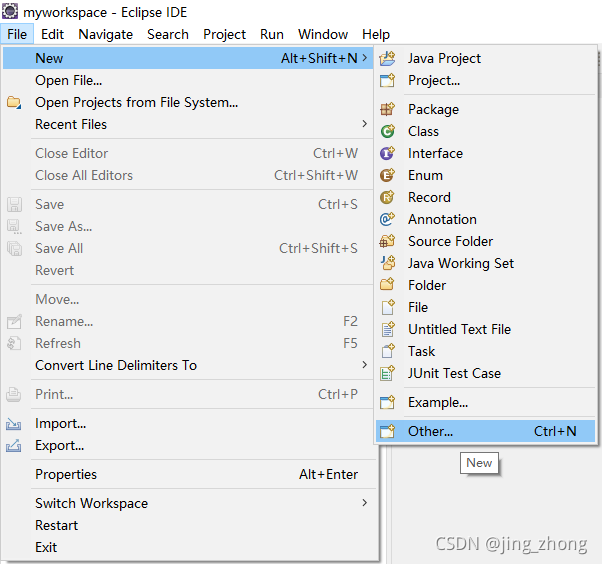Click the Import icon in File menu

point(13,424)
